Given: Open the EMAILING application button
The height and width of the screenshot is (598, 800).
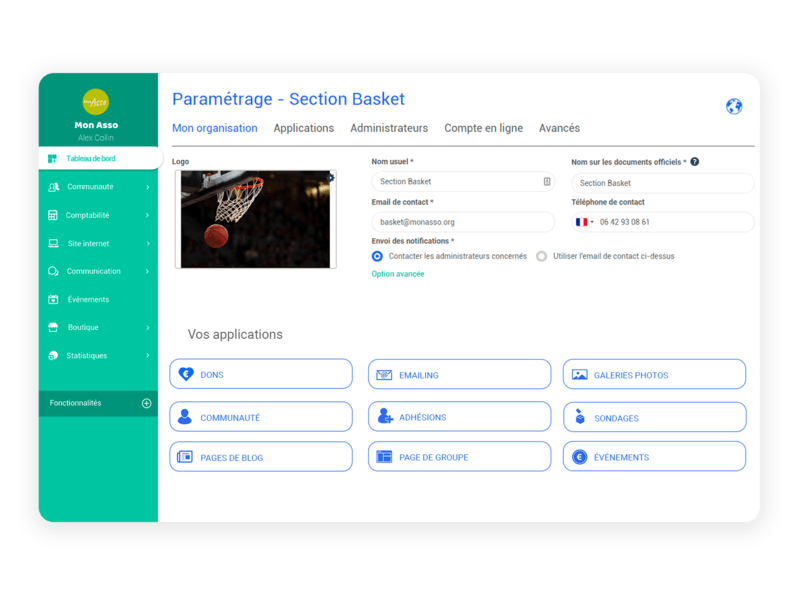Looking at the screenshot, I should [460, 375].
